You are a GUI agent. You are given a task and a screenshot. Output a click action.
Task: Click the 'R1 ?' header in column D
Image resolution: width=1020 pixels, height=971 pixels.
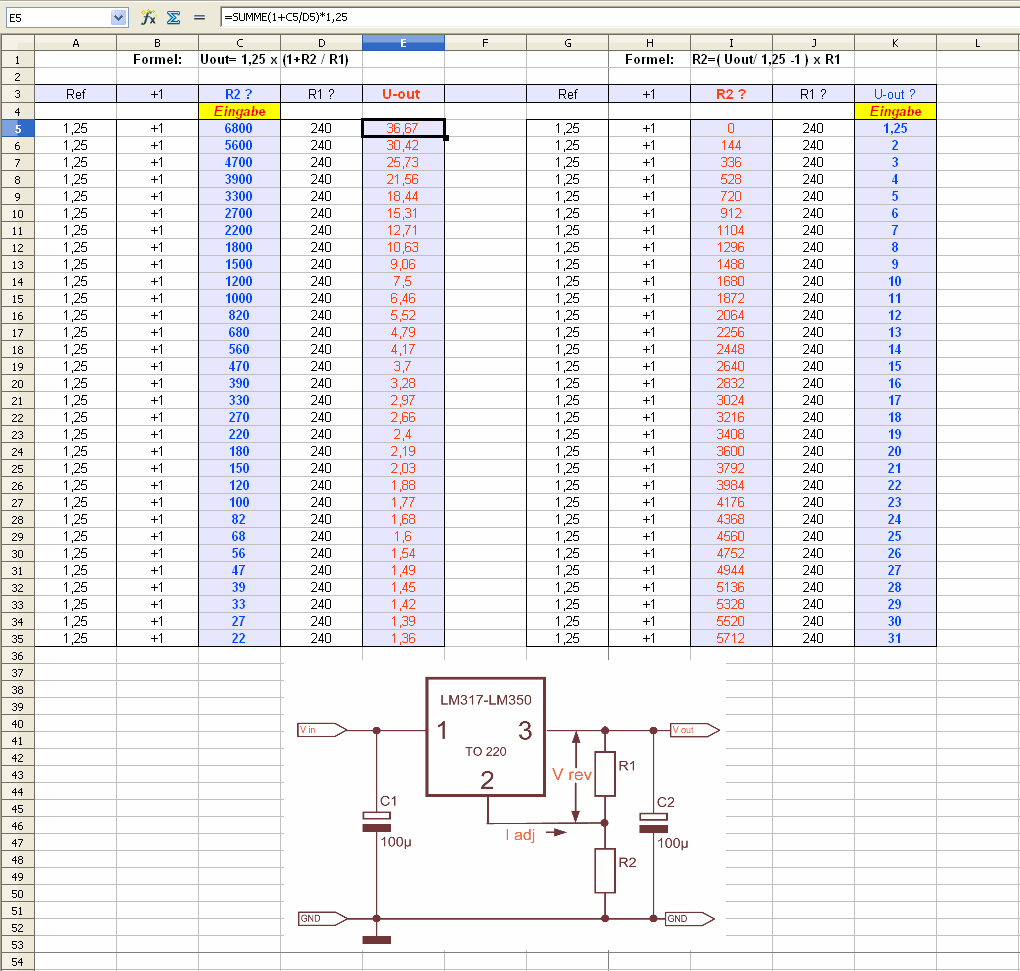tap(321, 94)
